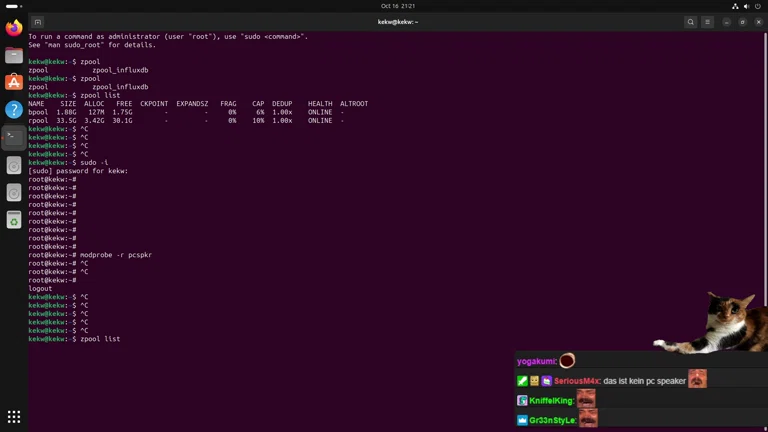Screen dimensions: 768x432
Task: Click the new tab icon in terminal header
Action: coord(38,22)
